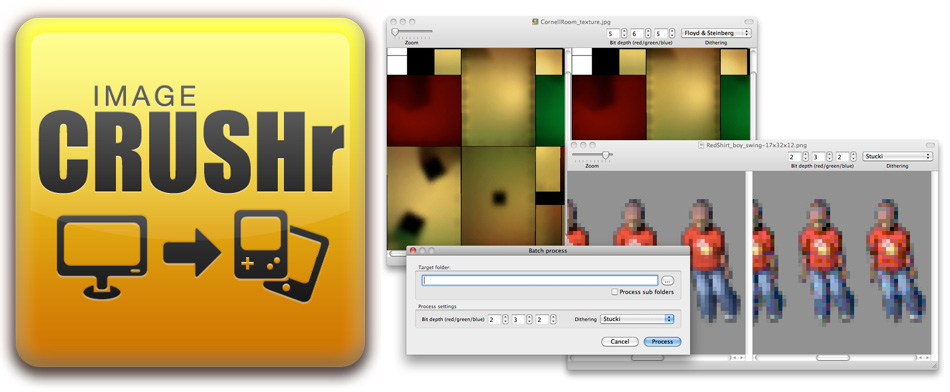
Task: Click green bit depth stepper in CornellRoom window
Action: (648, 33)
